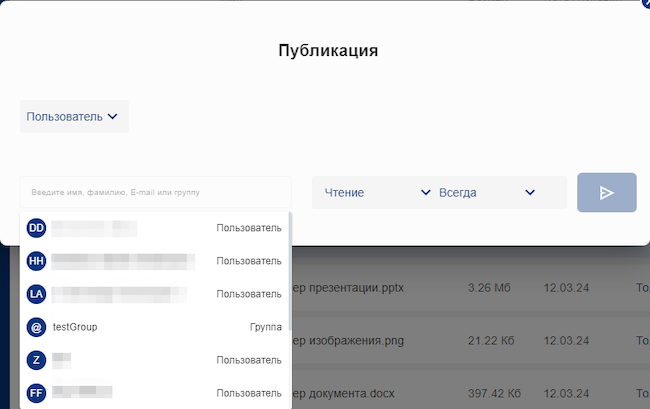Click Пользователь label in the HH row
650x409 pixels.
pos(249,261)
